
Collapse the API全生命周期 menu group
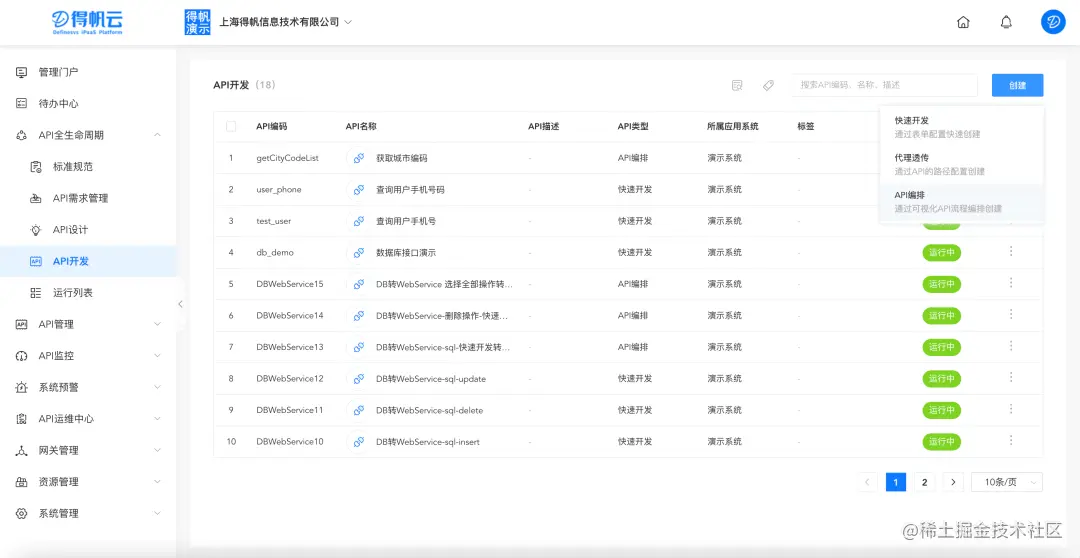point(157,135)
